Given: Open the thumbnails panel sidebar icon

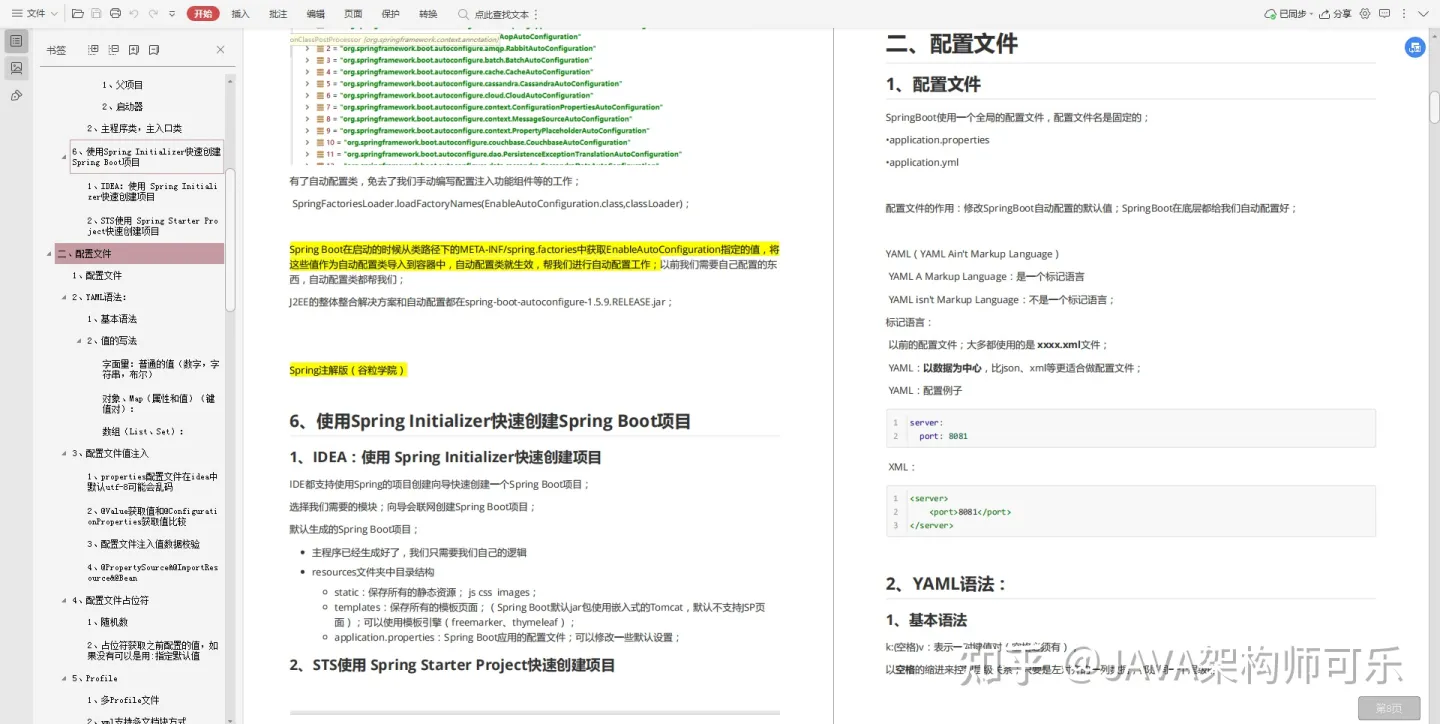Looking at the screenshot, I should click(x=16, y=68).
